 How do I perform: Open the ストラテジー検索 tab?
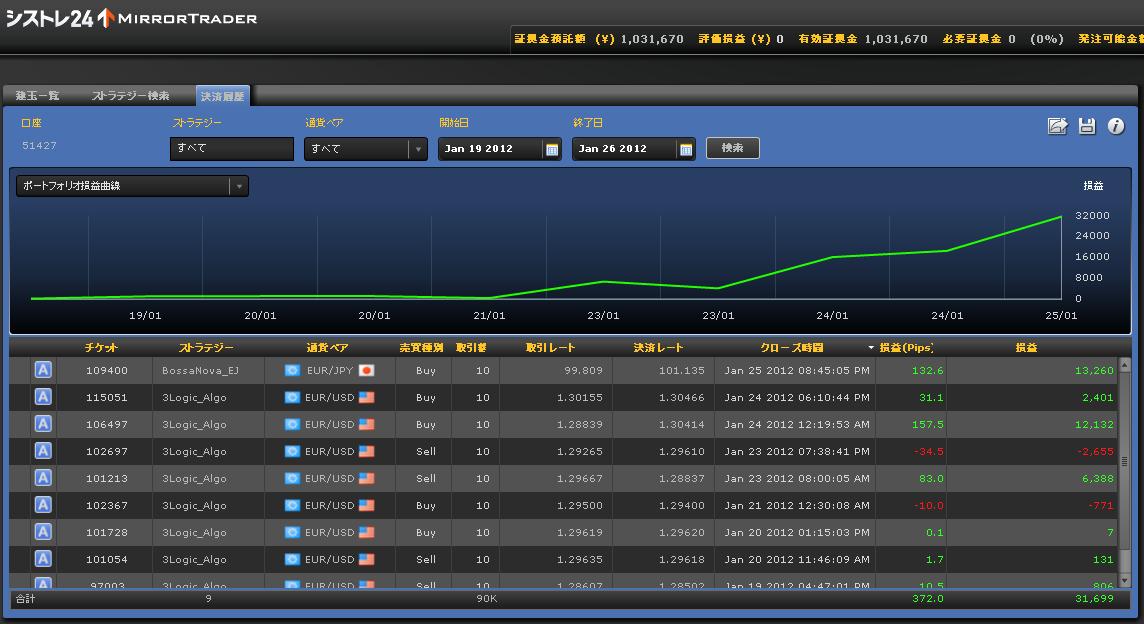pos(130,96)
